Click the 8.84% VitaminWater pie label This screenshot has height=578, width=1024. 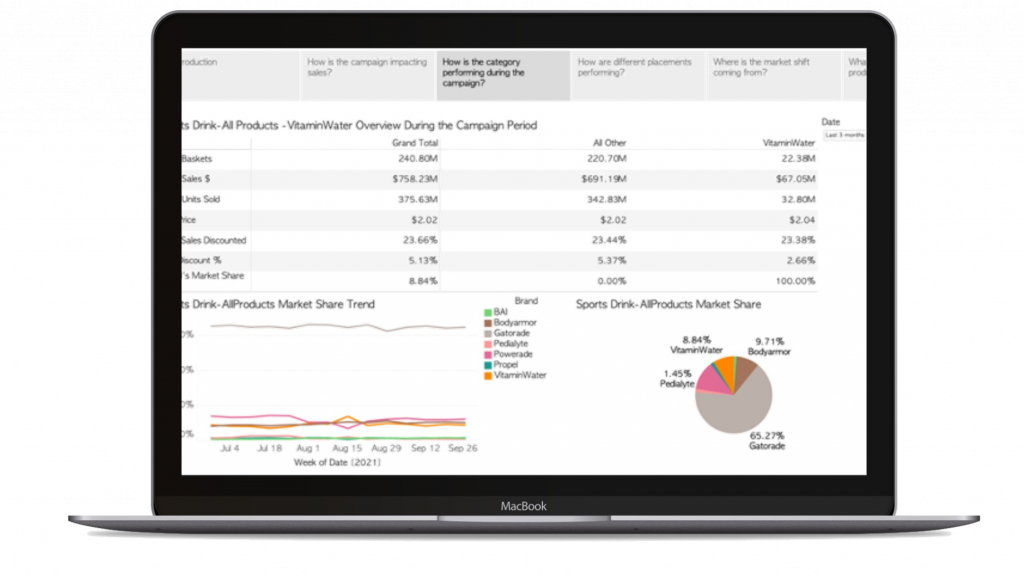pyautogui.click(x=696, y=345)
